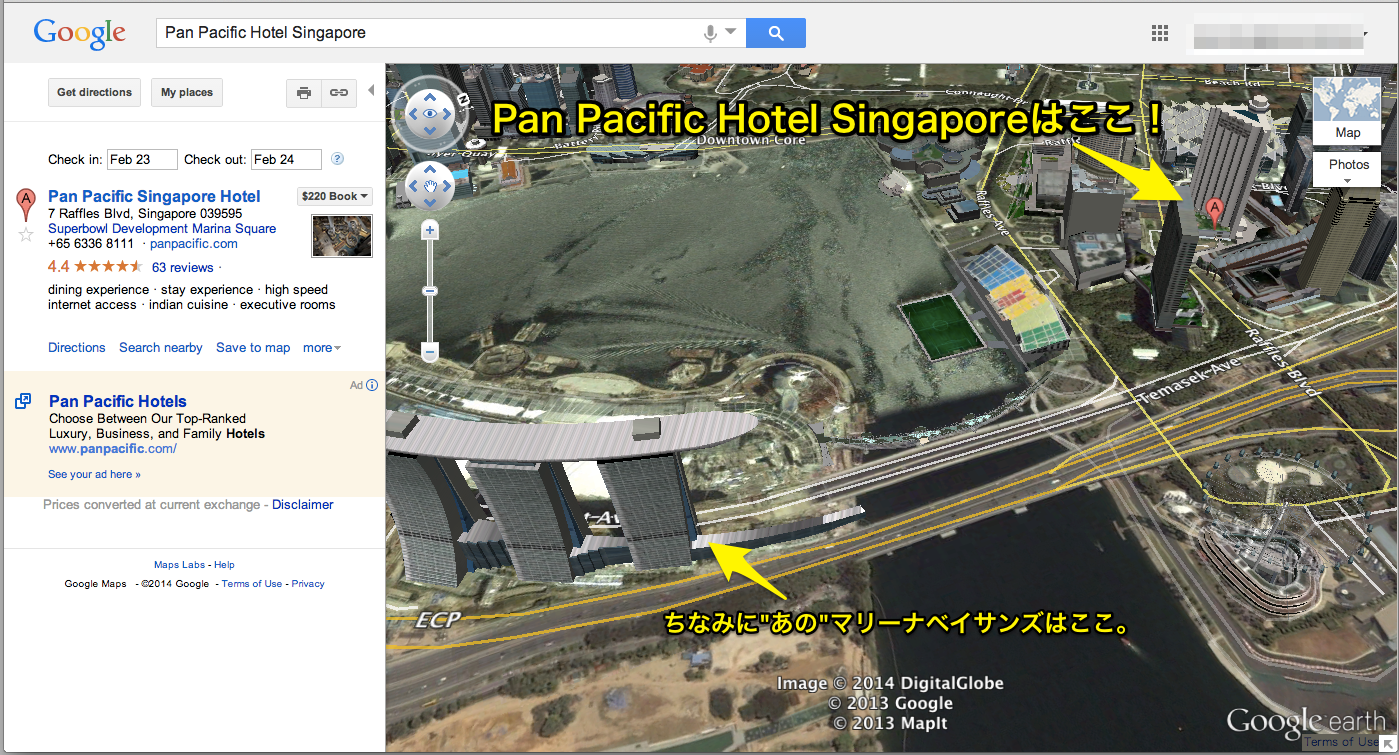Open search options dropdown arrow beside microphone
This screenshot has height=755, width=1399.
731,32
